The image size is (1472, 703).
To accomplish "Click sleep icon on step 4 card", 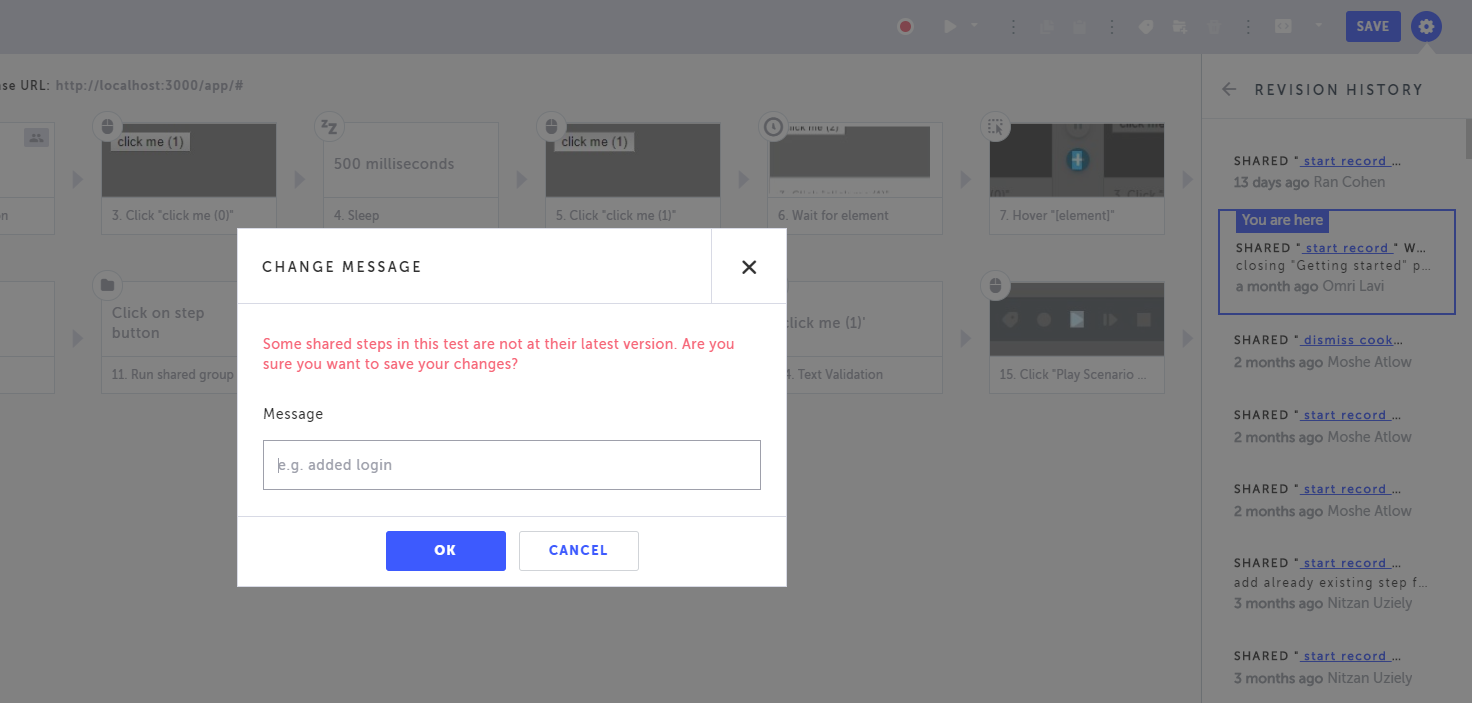I will pyautogui.click(x=328, y=126).
